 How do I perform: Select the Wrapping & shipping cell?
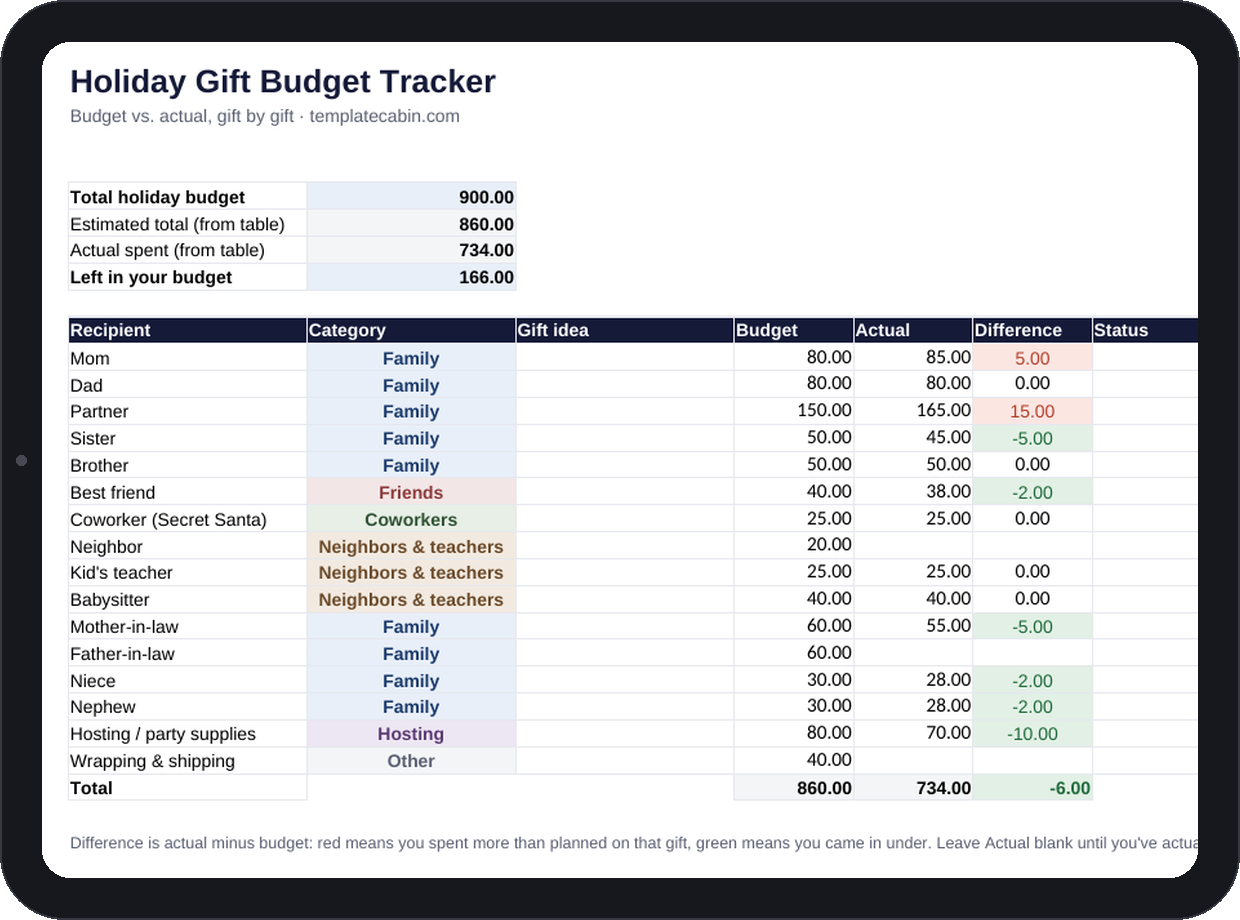[188, 760]
